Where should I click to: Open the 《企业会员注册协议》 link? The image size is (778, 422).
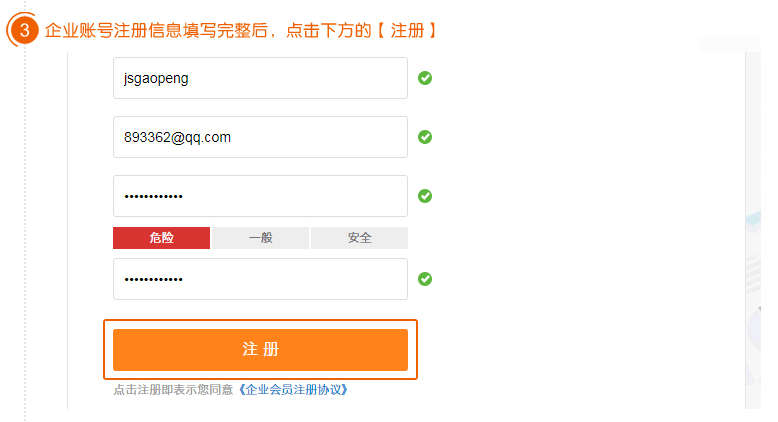pyautogui.click(x=293, y=390)
